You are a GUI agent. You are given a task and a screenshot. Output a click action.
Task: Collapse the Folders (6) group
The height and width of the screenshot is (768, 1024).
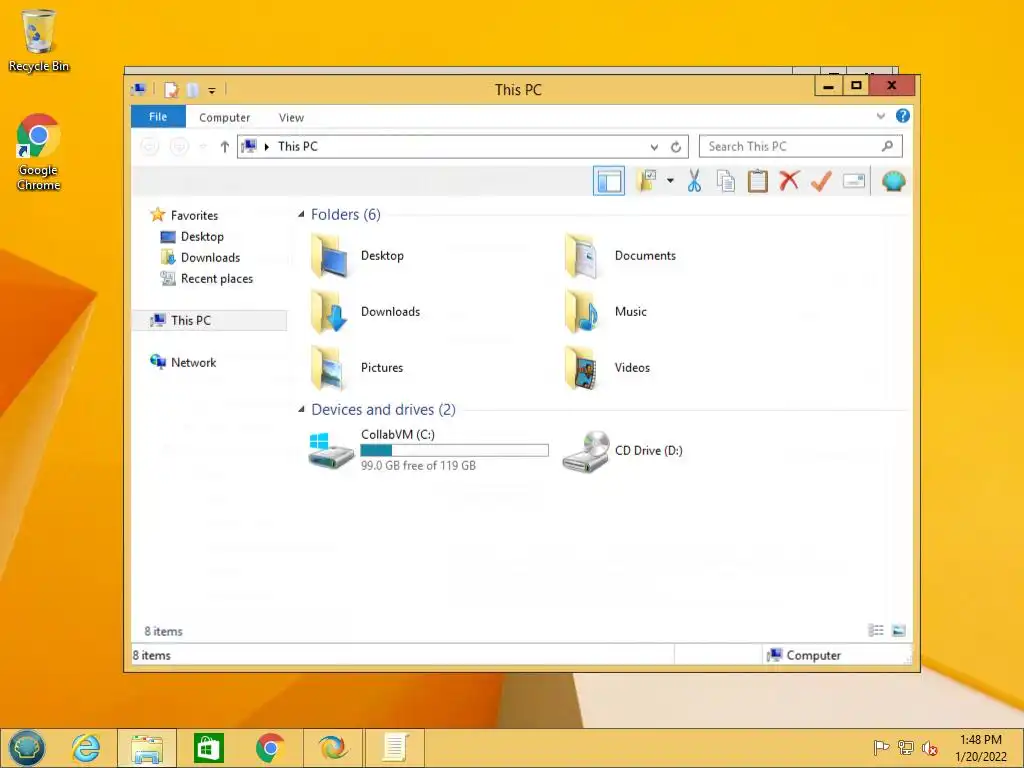pyautogui.click(x=301, y=214)
